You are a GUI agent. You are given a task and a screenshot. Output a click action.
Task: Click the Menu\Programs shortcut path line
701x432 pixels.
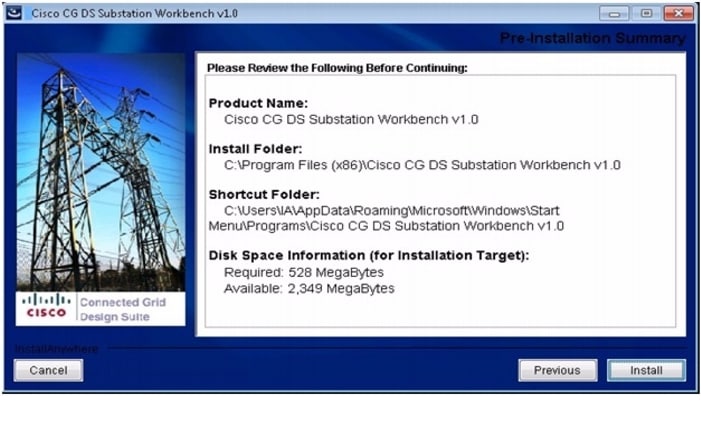tap(386, 226)
